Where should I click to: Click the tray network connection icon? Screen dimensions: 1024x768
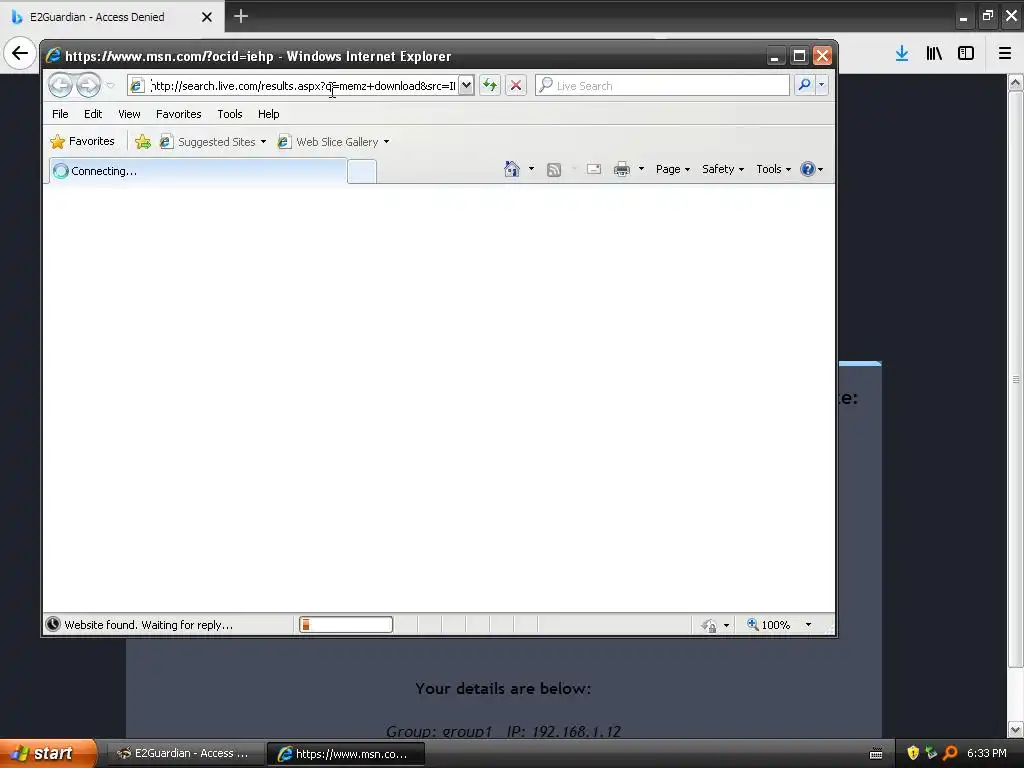click(x=931, y=753)
